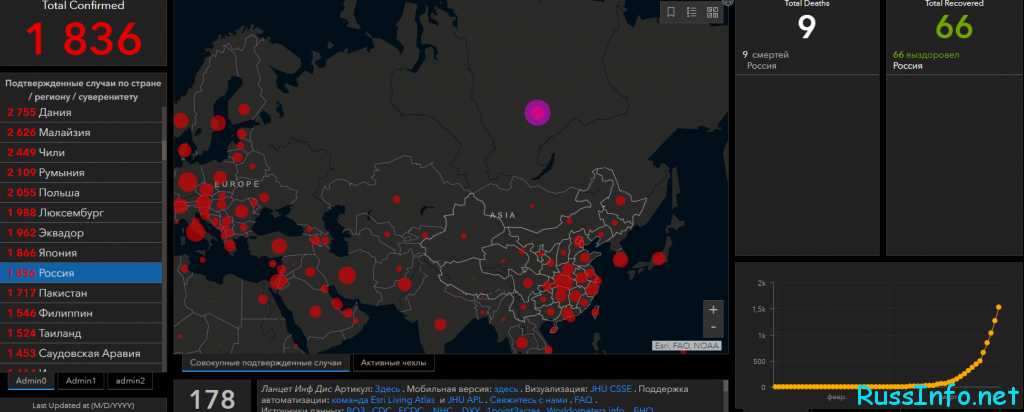
Task: Click the last data point on chart
Action: click(x=999, y=307)
